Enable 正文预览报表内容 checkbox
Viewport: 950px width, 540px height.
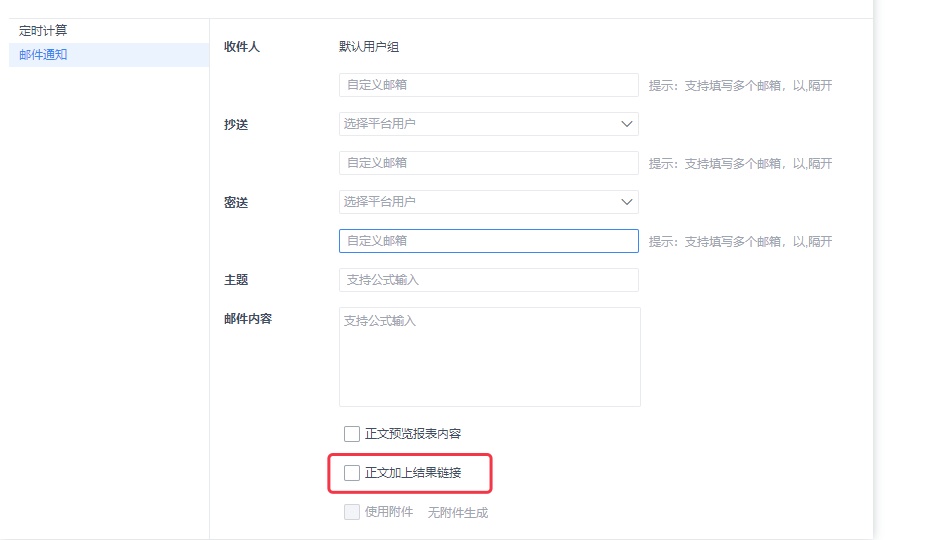tap(351, 434)
